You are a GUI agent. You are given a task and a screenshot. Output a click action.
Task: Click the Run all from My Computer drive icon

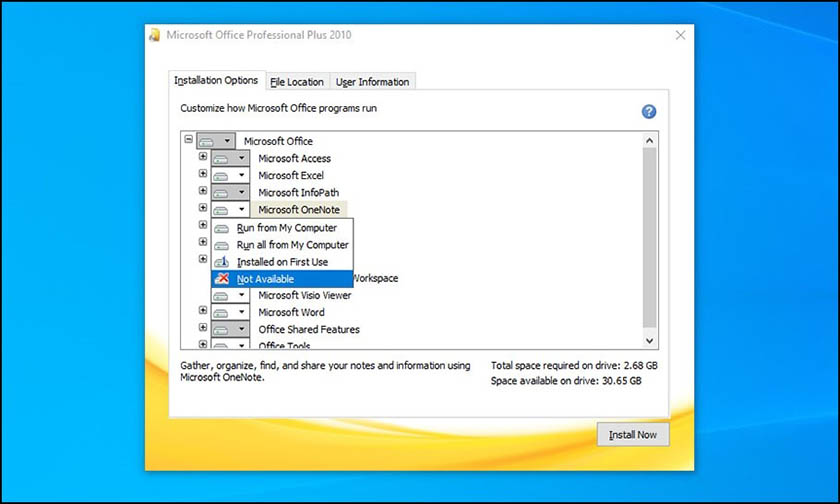point(222,245)
